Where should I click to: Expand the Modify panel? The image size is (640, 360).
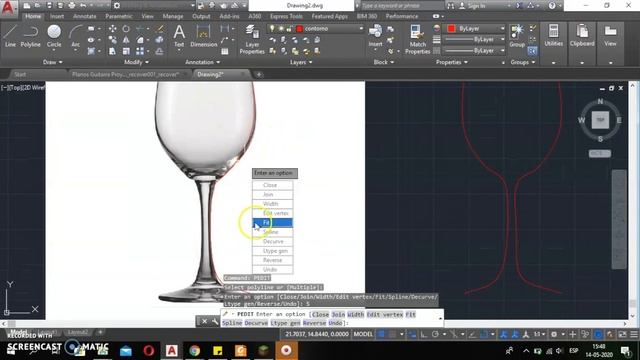tap(136, 62)
